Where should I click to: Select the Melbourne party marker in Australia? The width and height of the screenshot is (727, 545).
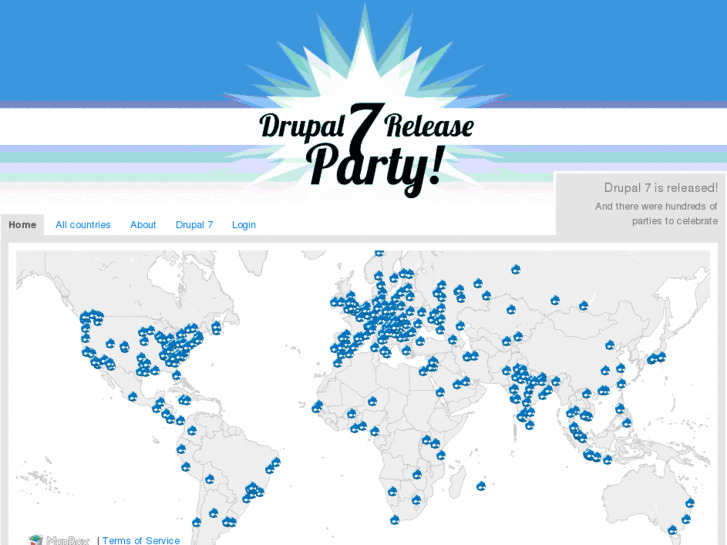click(672, 530)
